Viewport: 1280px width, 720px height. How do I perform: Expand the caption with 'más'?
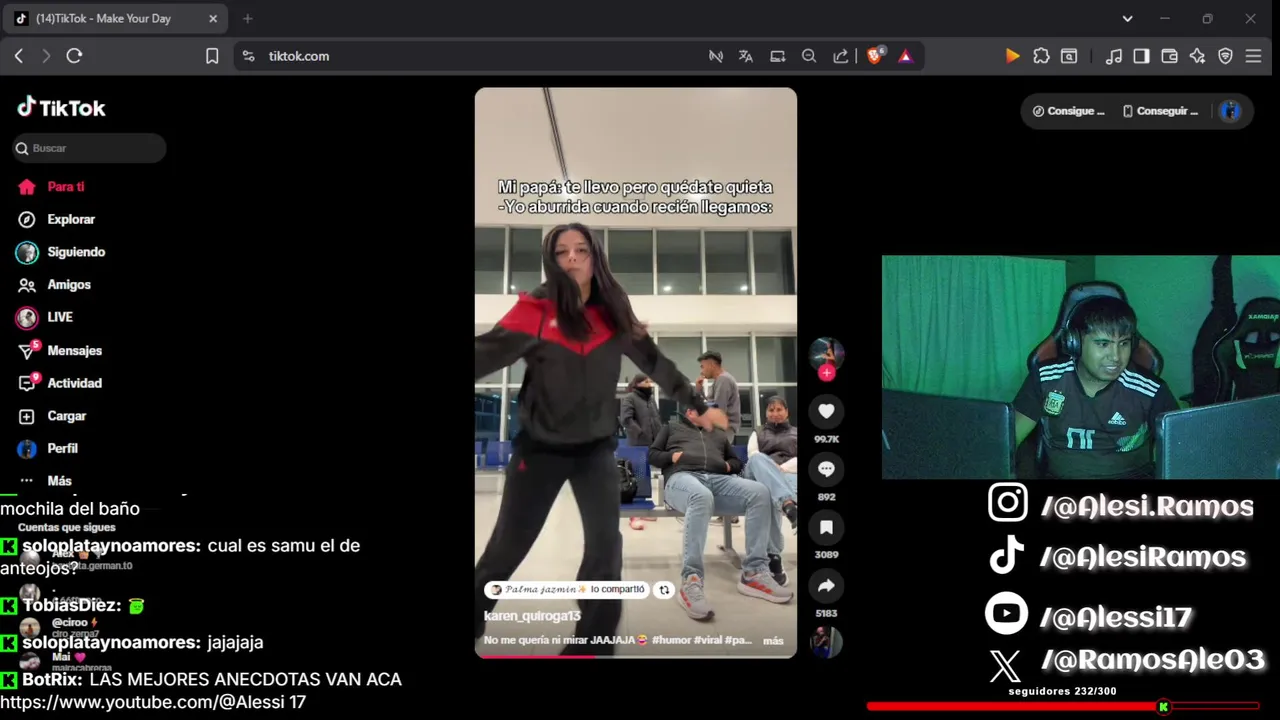(x=773, y=641)
